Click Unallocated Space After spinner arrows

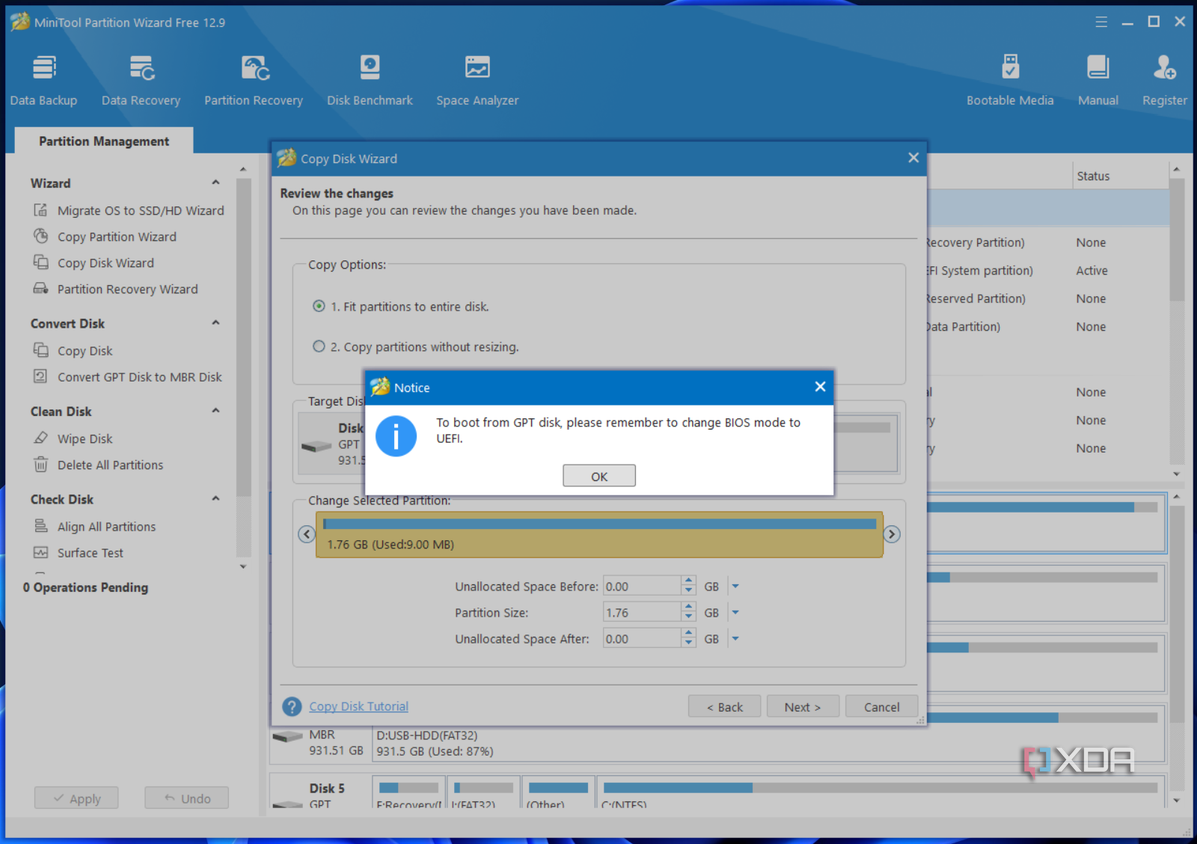click(689, 639)
